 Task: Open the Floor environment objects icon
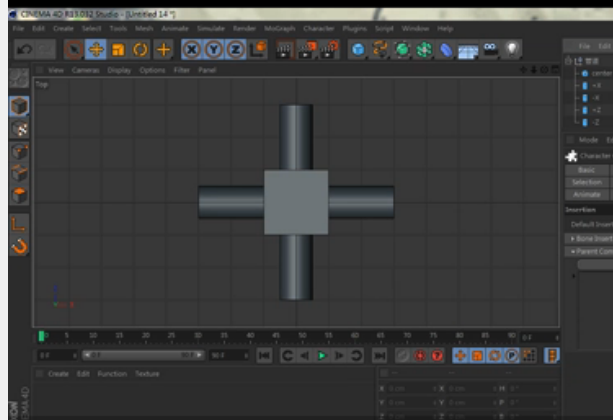[x=468, y=51]
